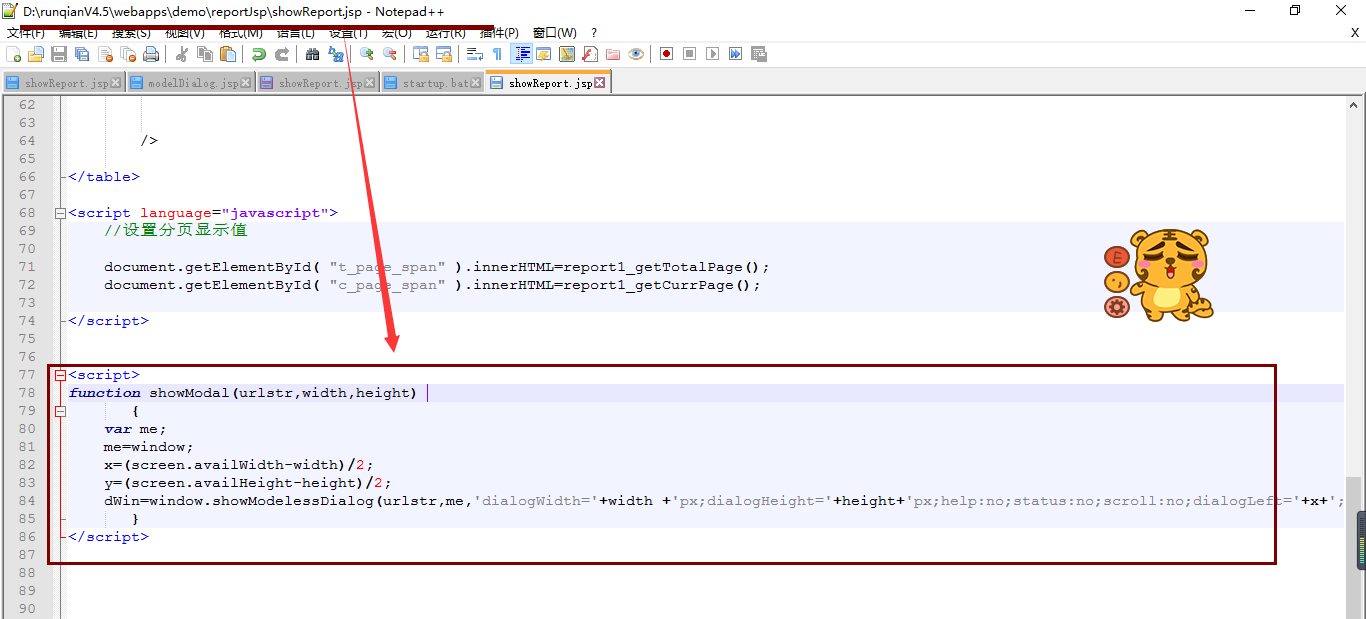The height and width of the screenshot is (619, 1366).
Task: Switch to the modelDialog.jsp tab
Action: (192, 83)
